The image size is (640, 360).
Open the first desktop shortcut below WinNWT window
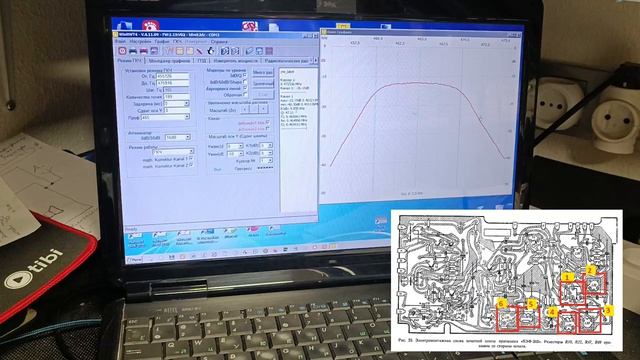click(x=136, y=239)
